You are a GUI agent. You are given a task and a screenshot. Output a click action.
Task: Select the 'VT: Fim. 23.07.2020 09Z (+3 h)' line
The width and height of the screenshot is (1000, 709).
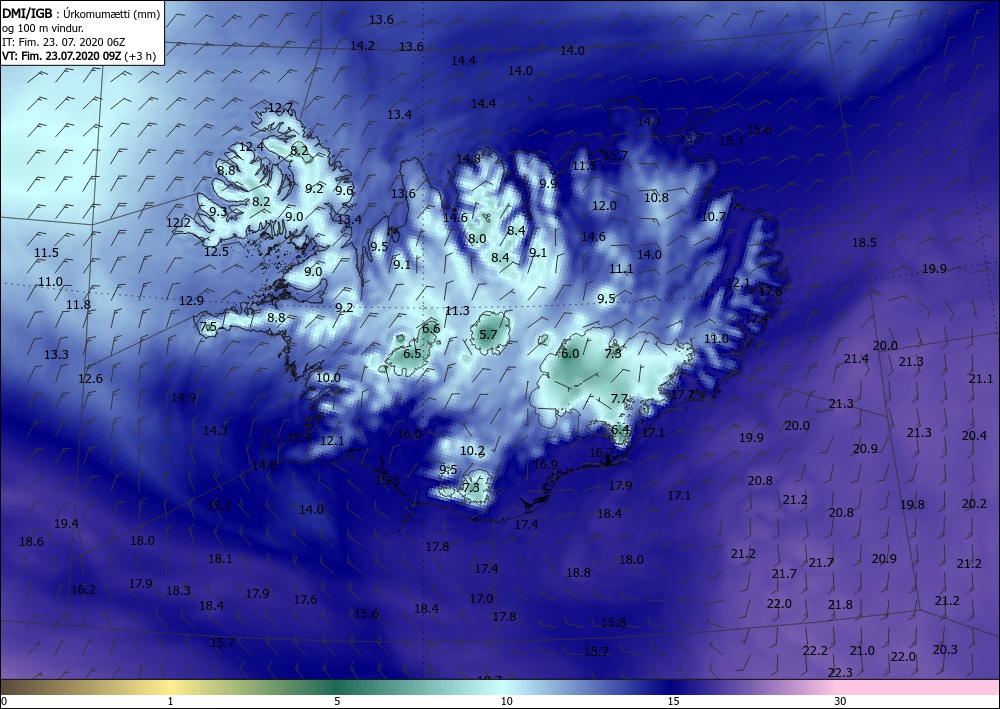click(79, 55)
